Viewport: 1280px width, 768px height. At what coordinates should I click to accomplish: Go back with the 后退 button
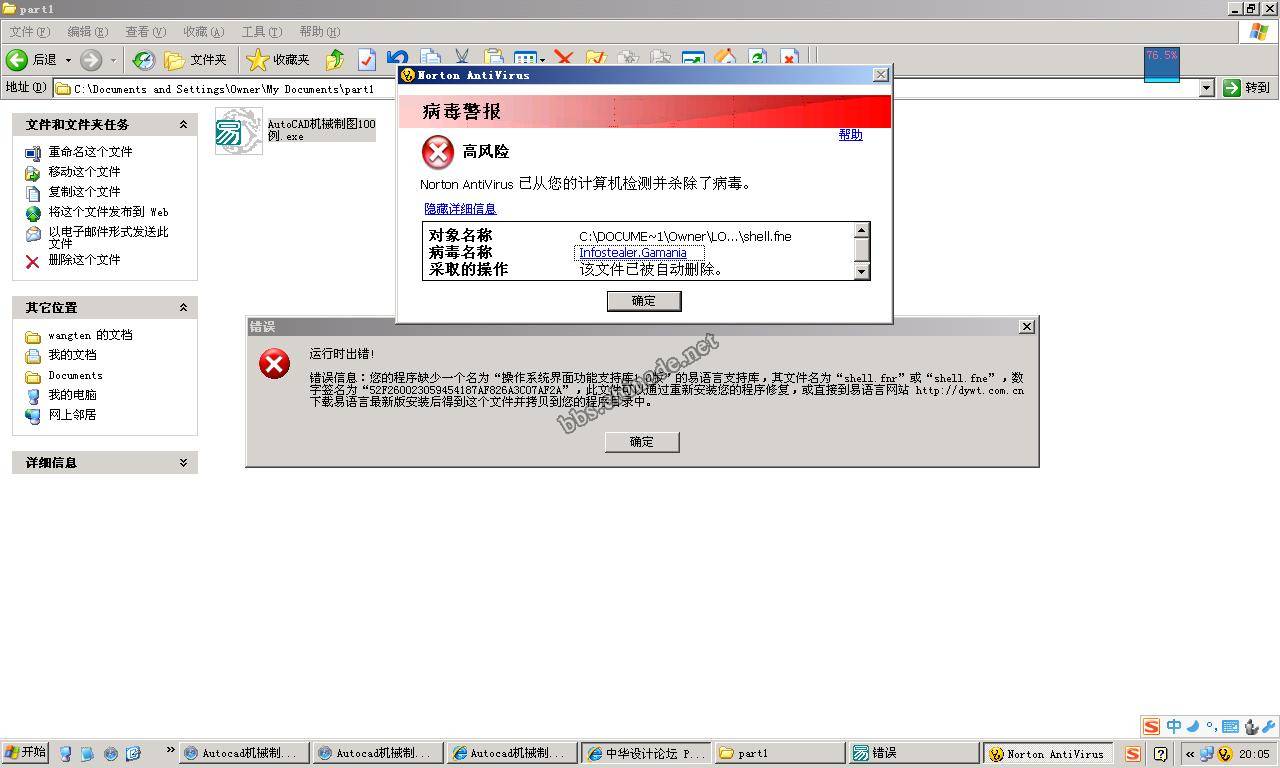tap(32, 60)
